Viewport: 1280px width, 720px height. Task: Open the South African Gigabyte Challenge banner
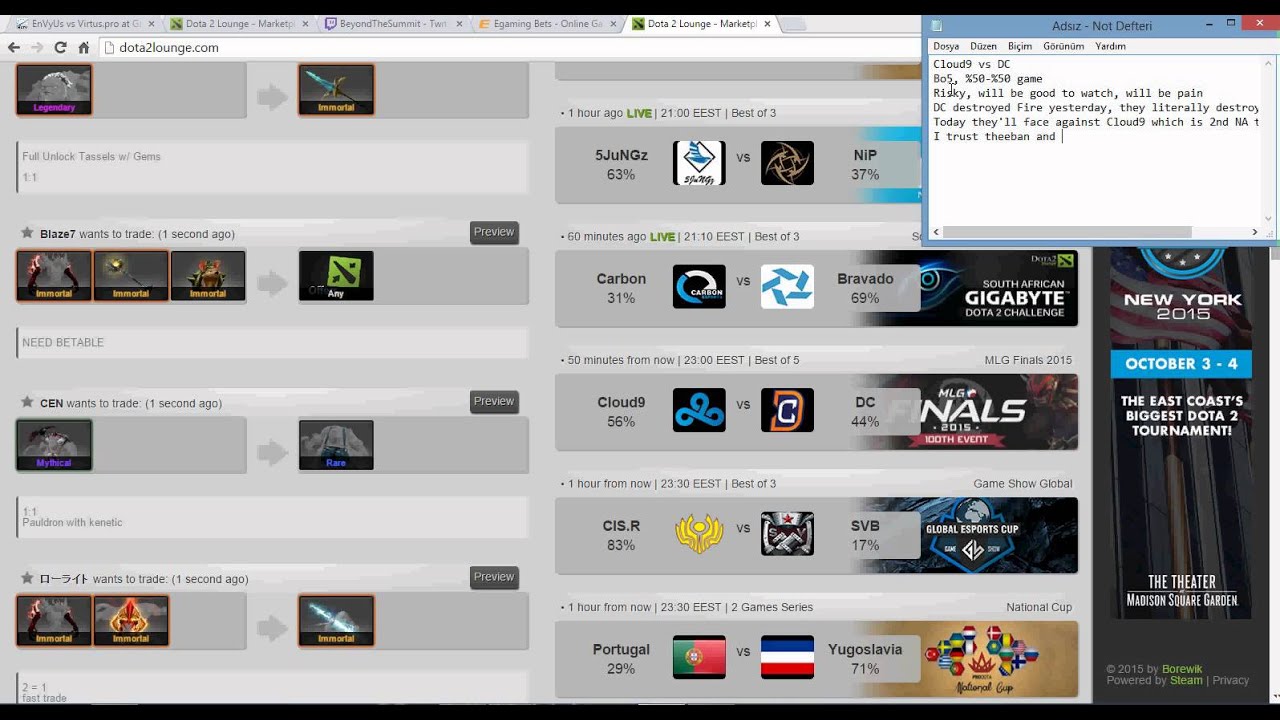998,288
